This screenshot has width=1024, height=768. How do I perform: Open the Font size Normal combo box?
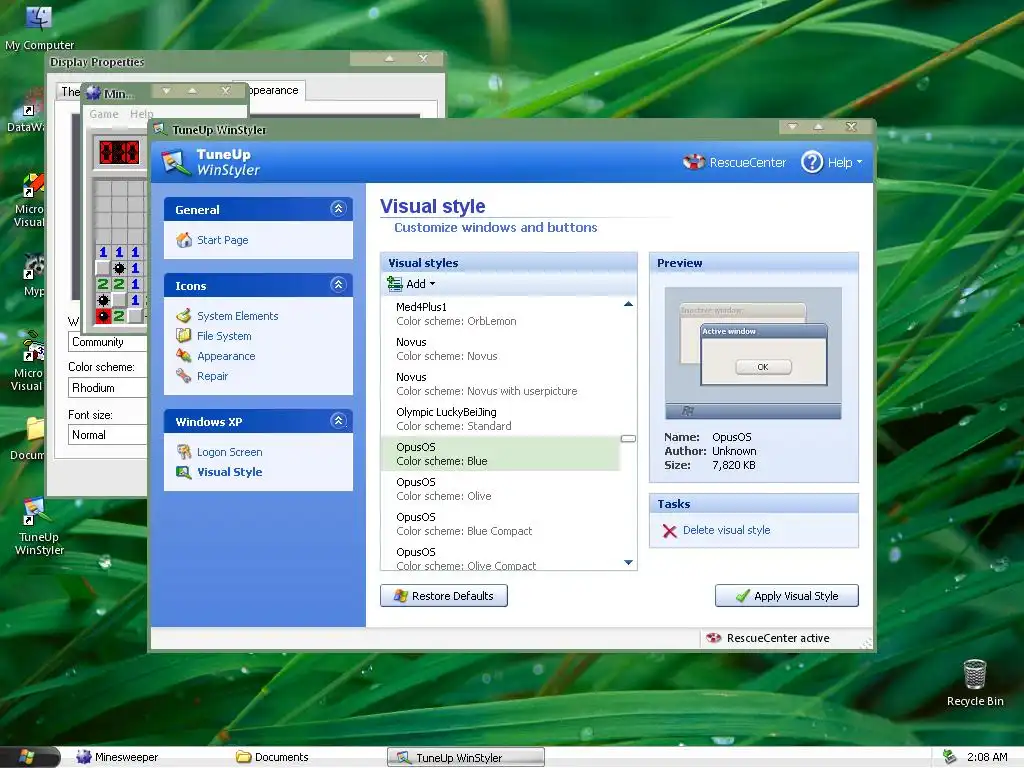[108, 435]
